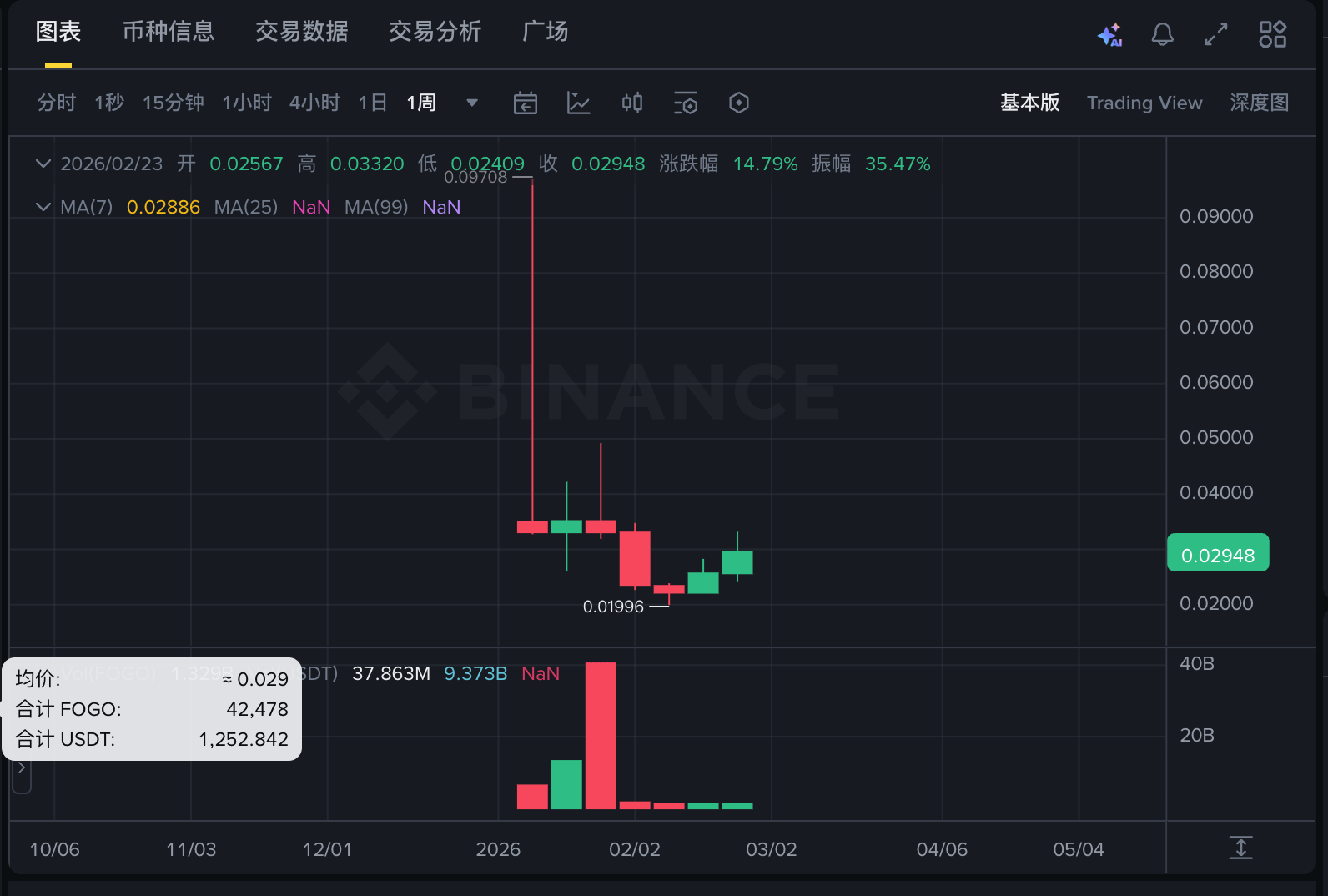Click the hexagon chart settings icon
1328x896 pixels.
tap(739, 103)
